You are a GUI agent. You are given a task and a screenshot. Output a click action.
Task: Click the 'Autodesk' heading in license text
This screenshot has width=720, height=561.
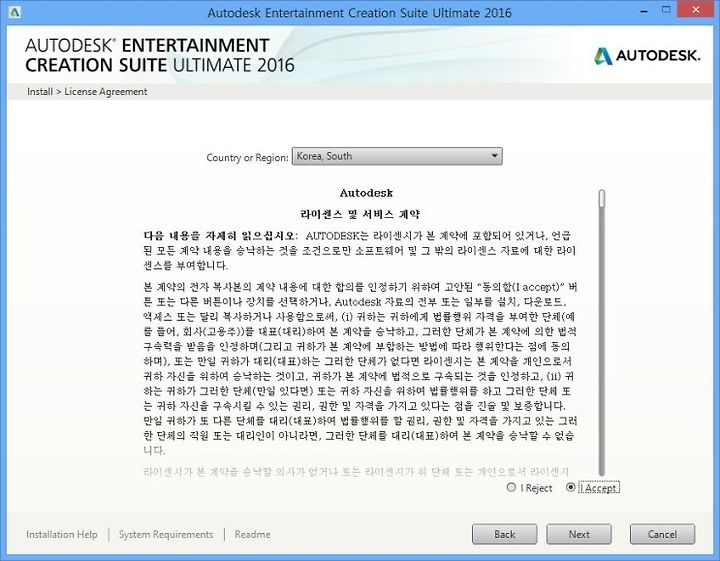[366, 193]
